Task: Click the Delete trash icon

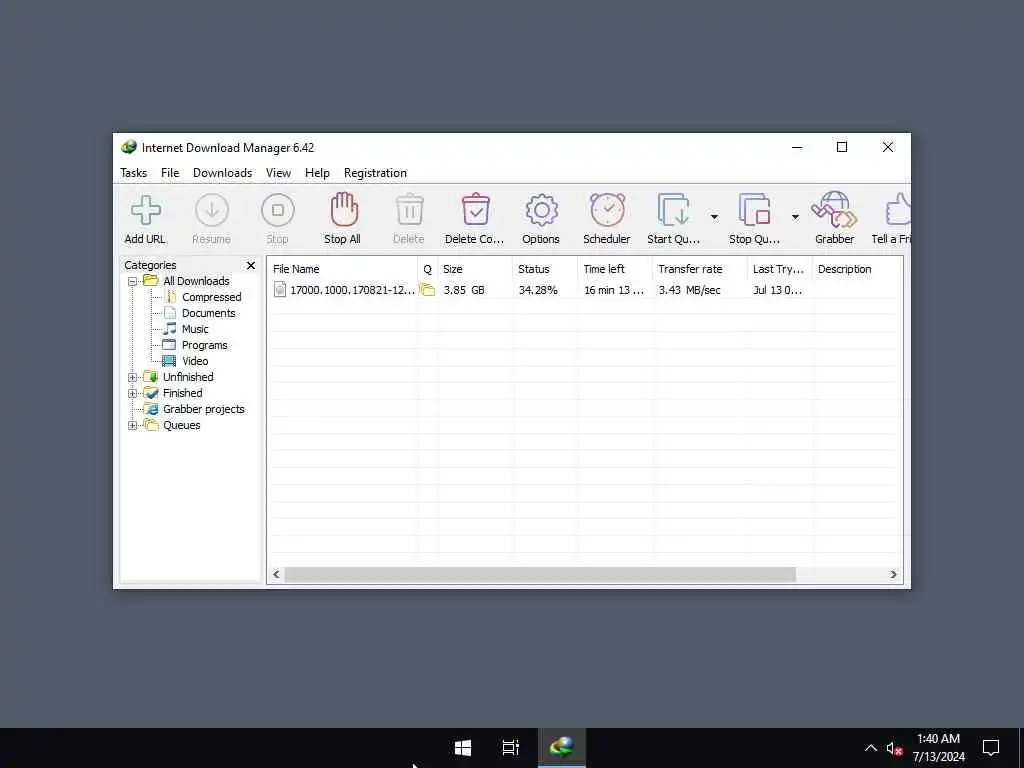Action: coord(409,210)
